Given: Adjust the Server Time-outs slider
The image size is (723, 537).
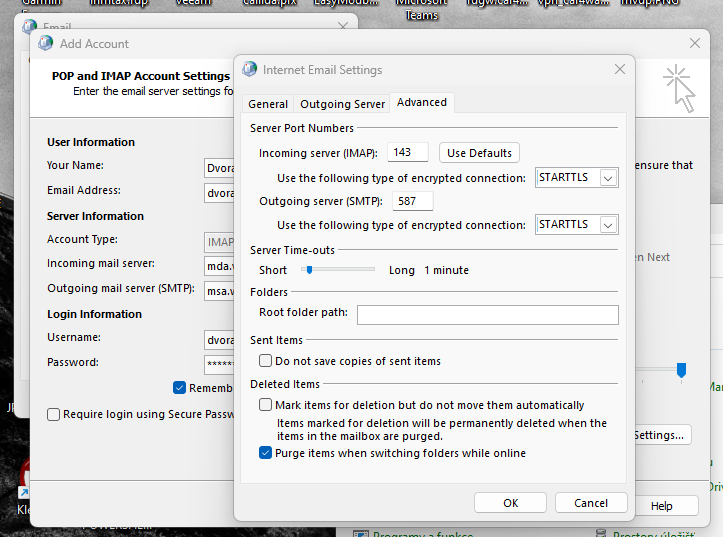Looking at the screenshot, I should pyautogui.click(x=309, y=270).
